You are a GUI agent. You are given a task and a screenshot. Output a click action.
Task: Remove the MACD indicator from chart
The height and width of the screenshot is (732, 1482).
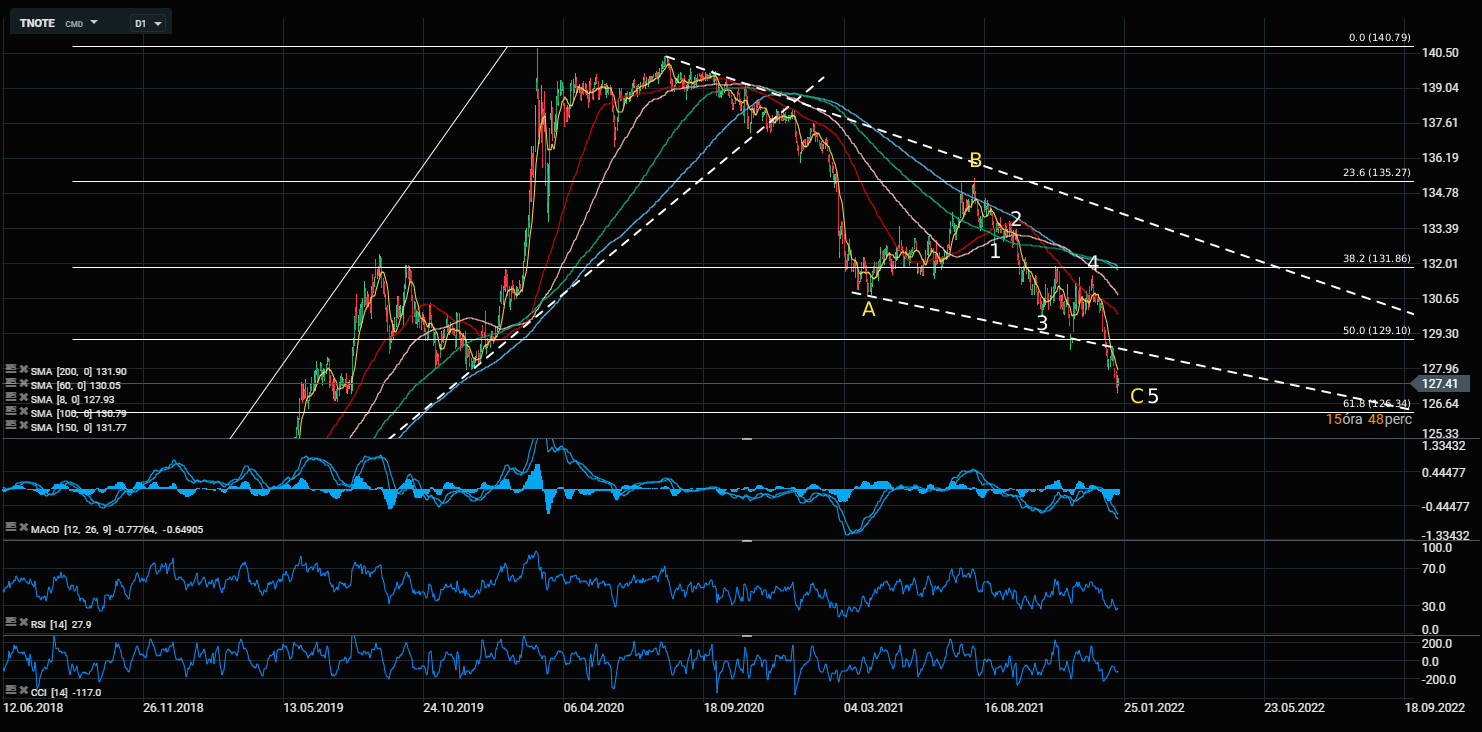click(x=22, y=528)
